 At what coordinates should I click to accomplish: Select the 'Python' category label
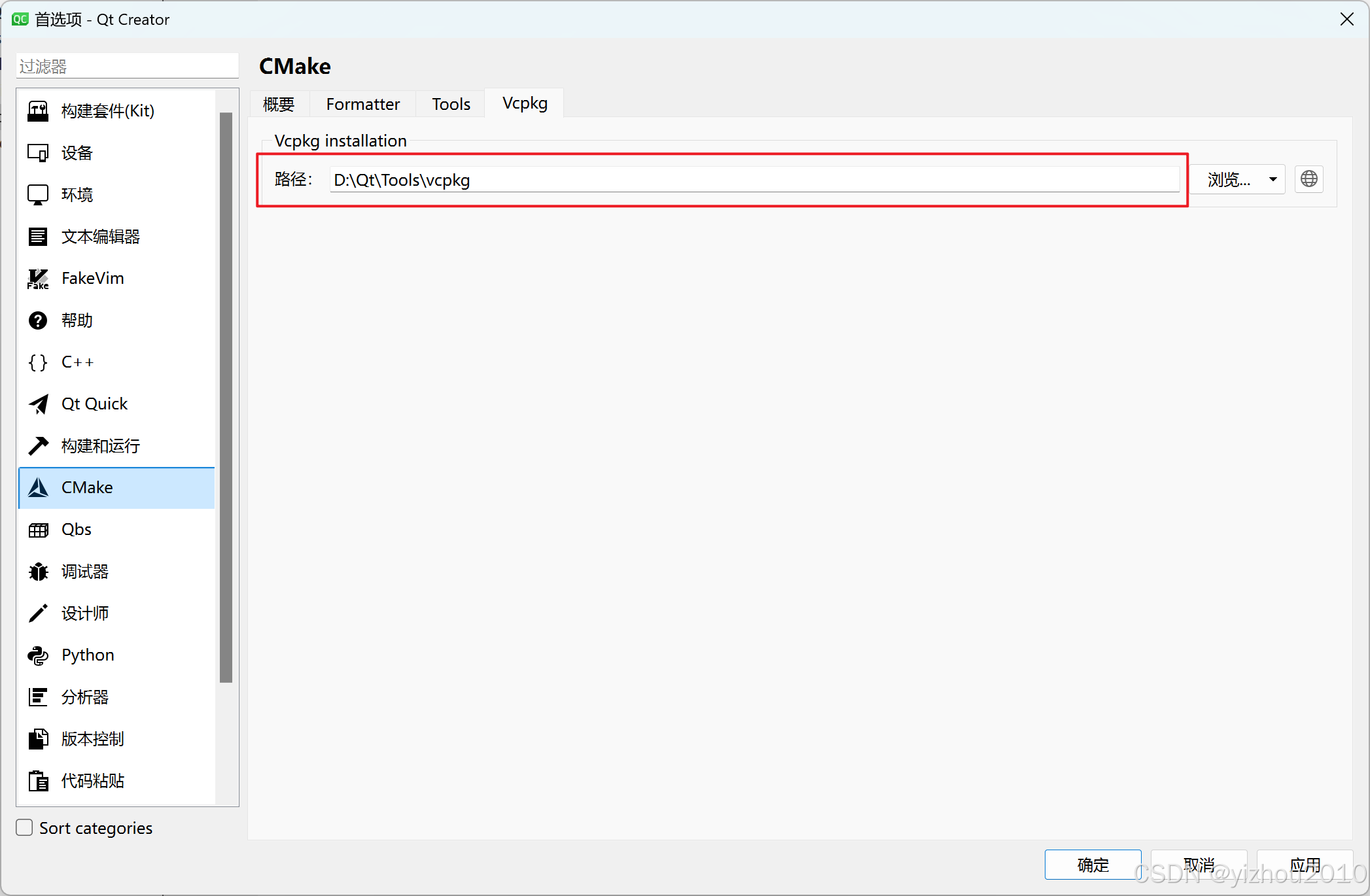(x=88, y=655)
